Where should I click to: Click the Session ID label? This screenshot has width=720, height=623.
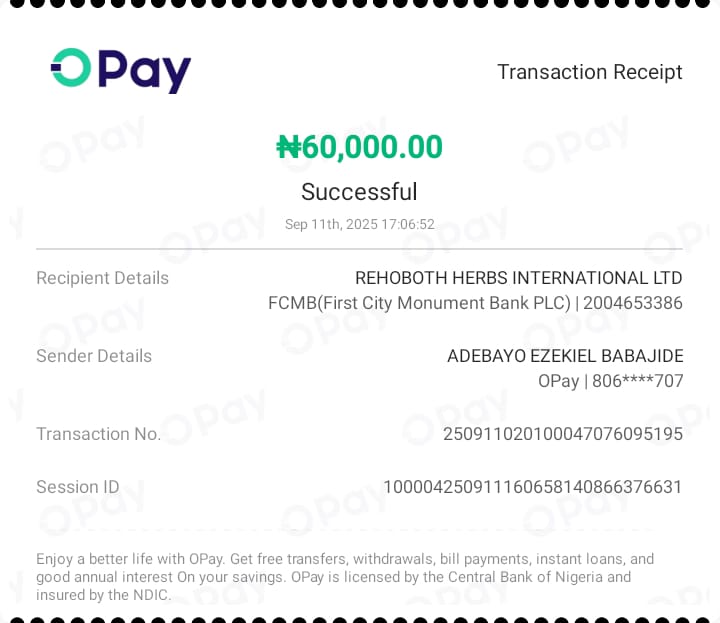pyautogui.click(x=77, y=487)
